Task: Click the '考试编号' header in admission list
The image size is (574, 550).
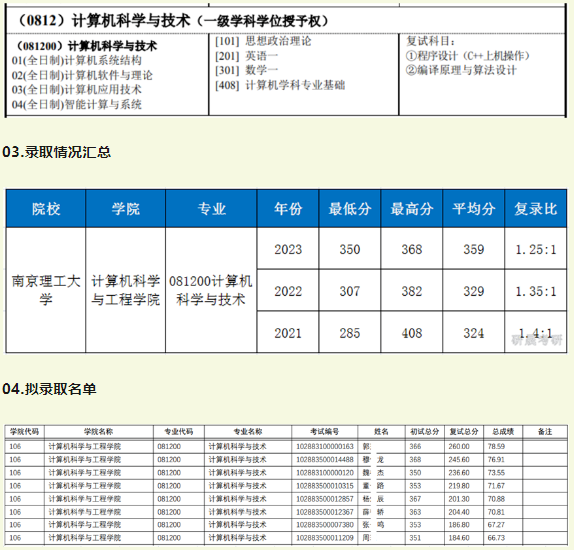Action: [x=325, y=432]
